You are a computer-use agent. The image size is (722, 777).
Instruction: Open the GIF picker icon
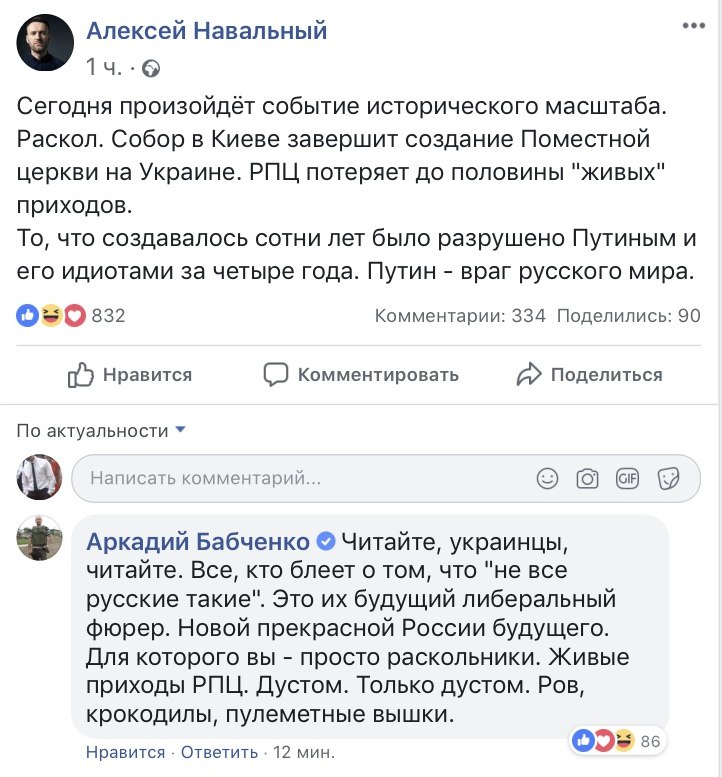(x=627, y=479)
